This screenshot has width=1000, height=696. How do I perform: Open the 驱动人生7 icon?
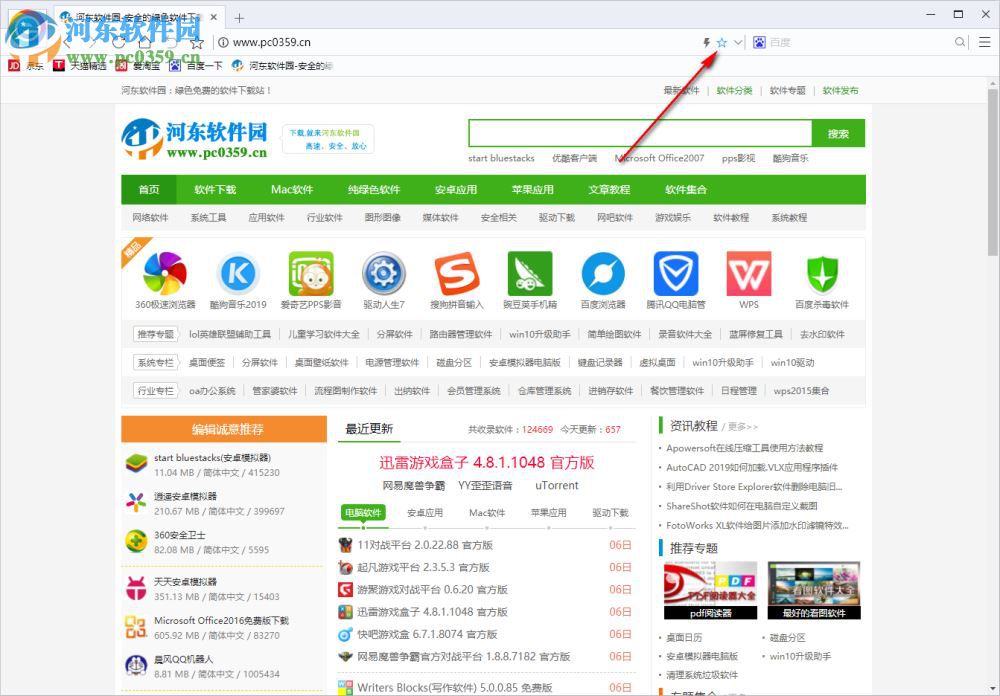coord(383,277)
